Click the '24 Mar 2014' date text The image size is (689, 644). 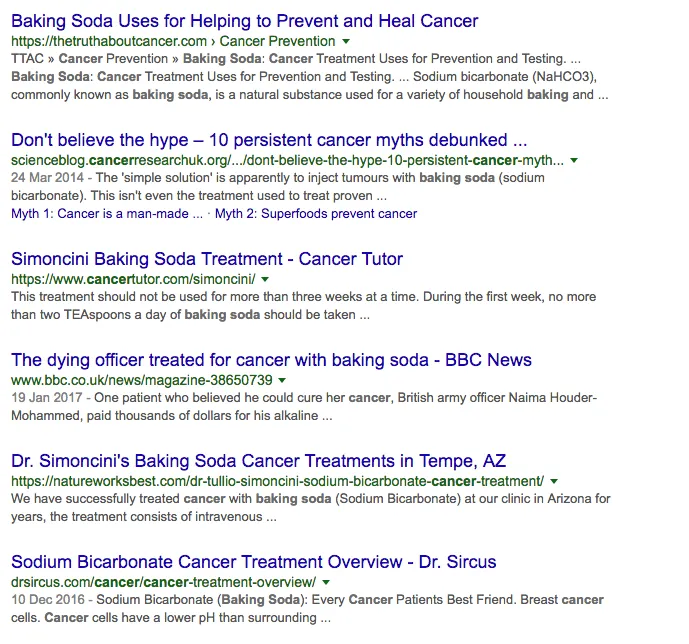pos(47,177)
